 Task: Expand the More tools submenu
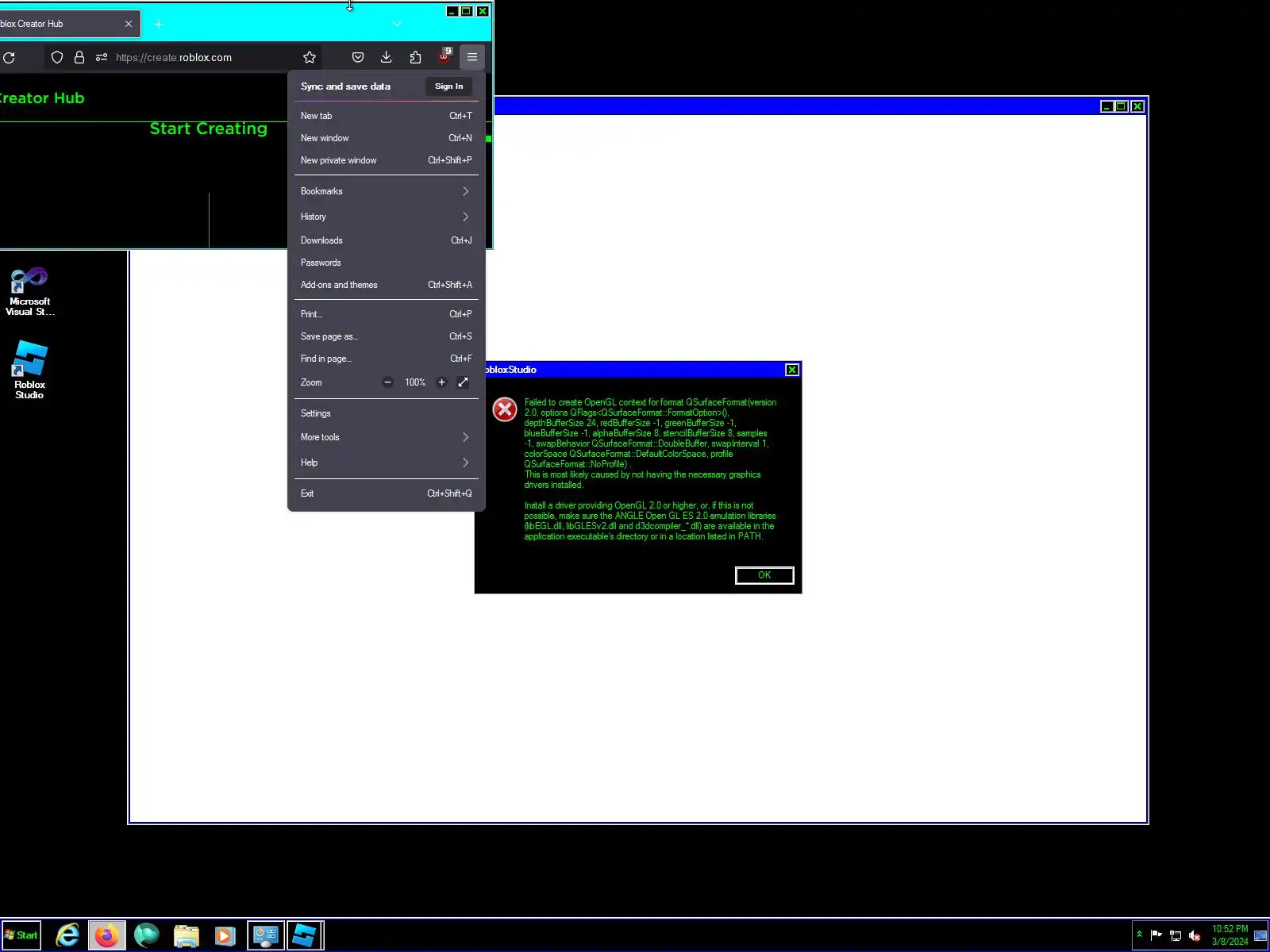coord(387,437)
